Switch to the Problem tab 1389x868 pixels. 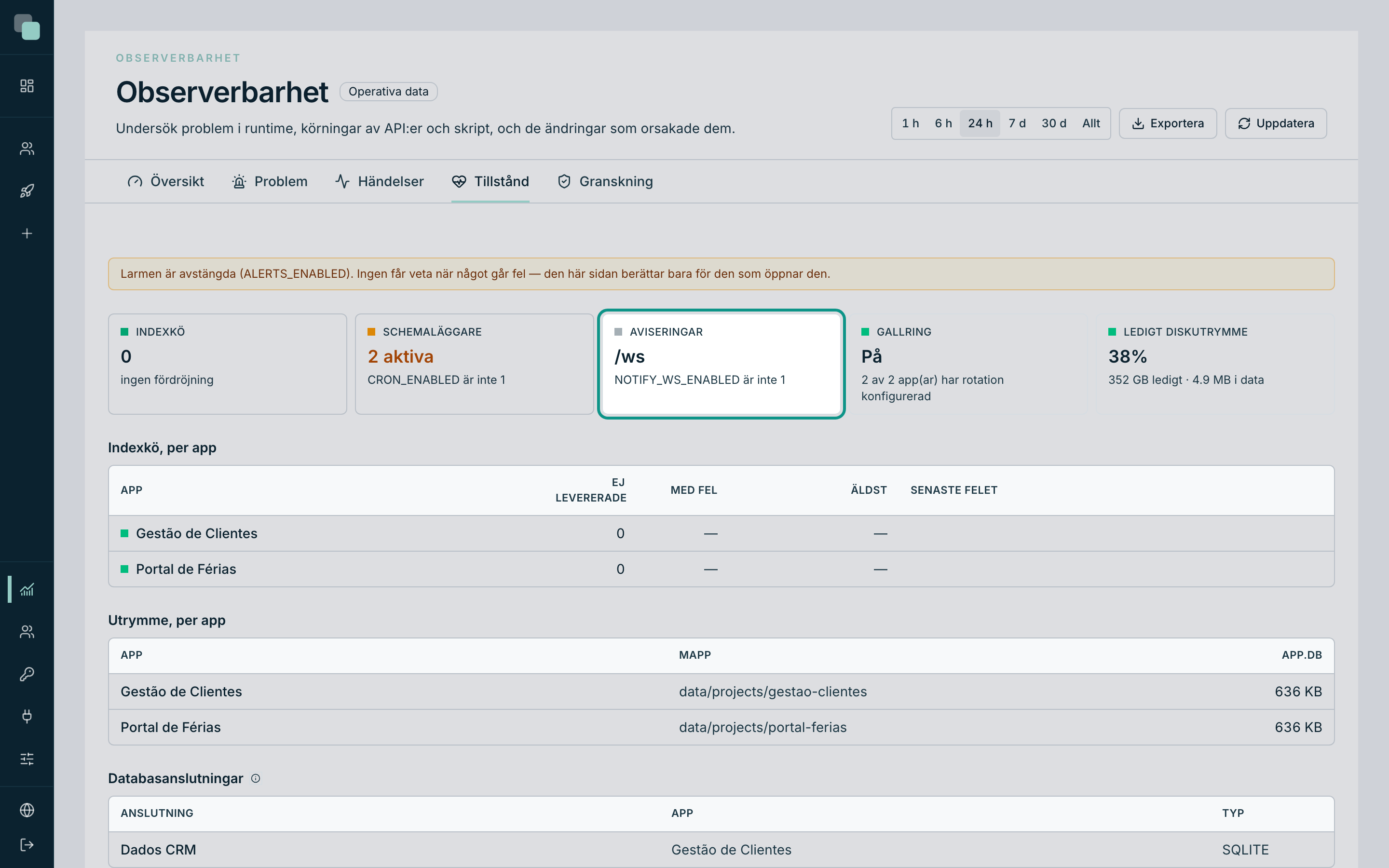point(270,181)
